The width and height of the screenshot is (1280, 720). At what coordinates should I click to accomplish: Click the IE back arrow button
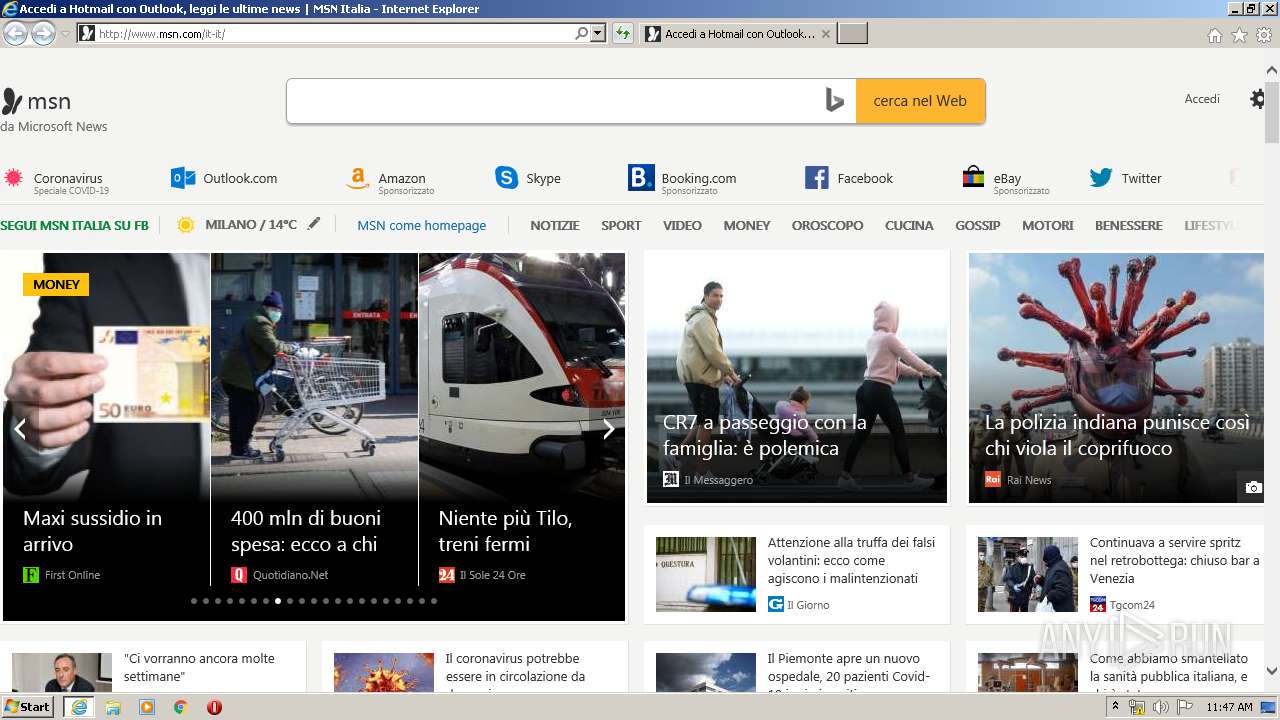pyautogui.click(x=15, y=33)
